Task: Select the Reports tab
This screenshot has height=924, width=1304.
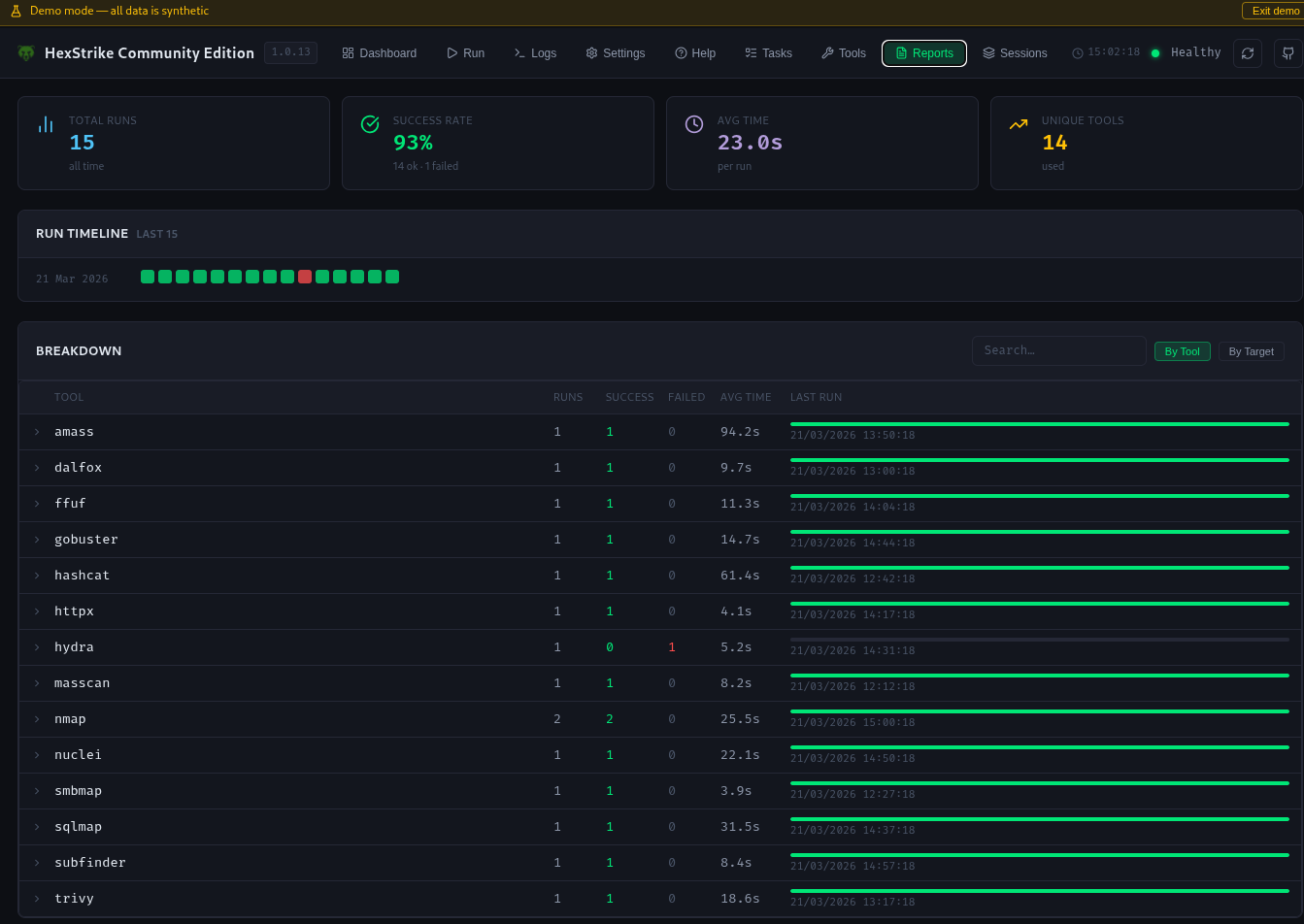Action: (x=924, y=53)
